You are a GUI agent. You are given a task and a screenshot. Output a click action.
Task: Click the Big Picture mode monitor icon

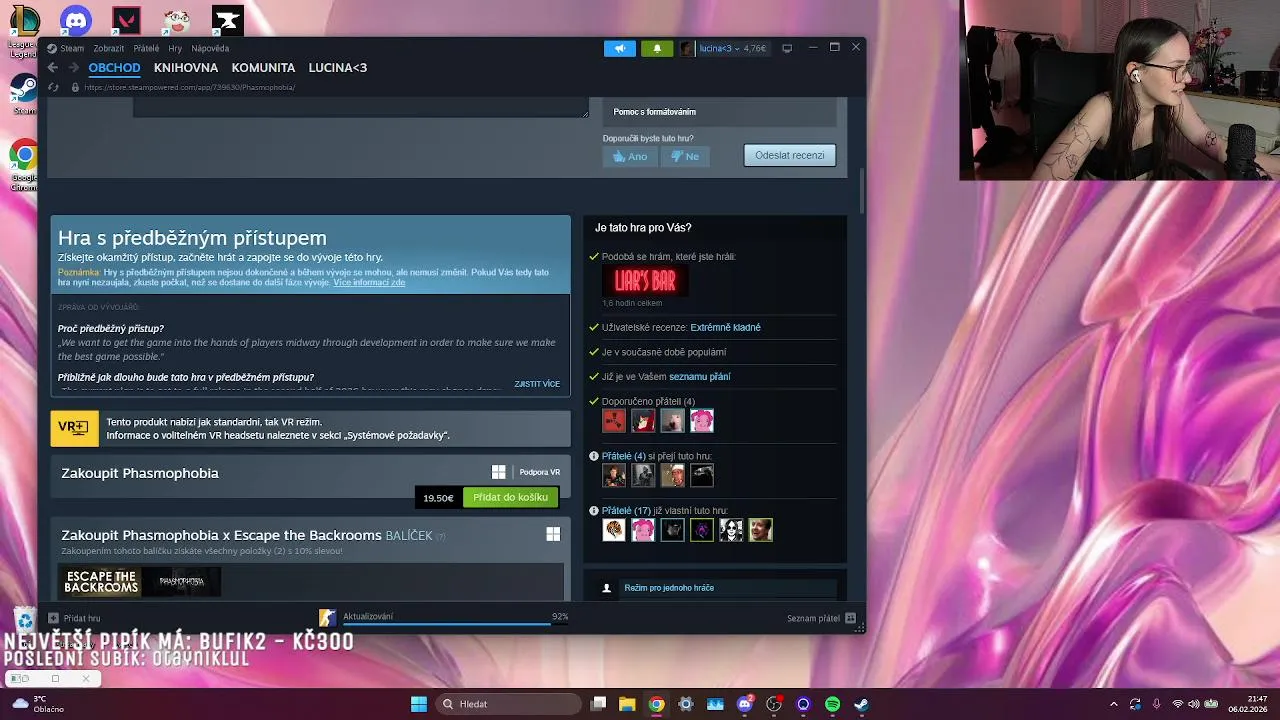(787, 48)
